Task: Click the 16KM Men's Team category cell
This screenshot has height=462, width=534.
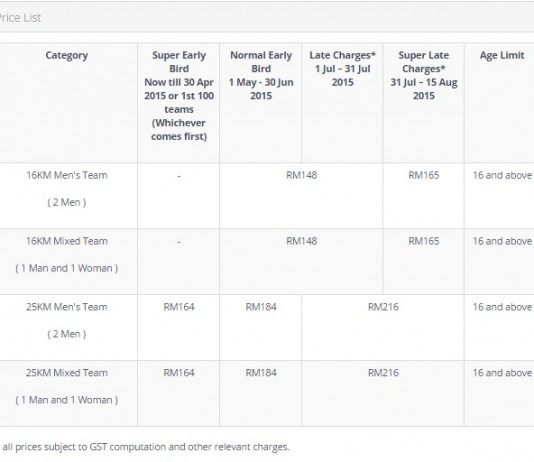Action: coord(67,196)
